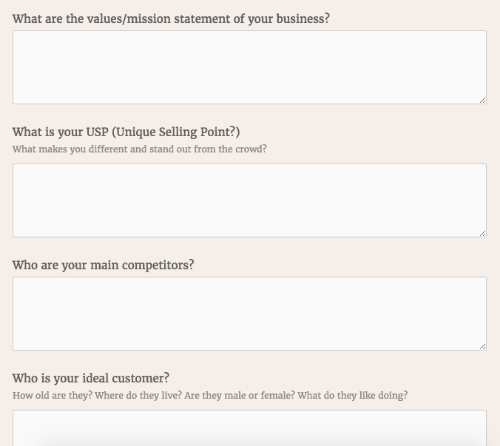Click the ideal customer text area

250,428
